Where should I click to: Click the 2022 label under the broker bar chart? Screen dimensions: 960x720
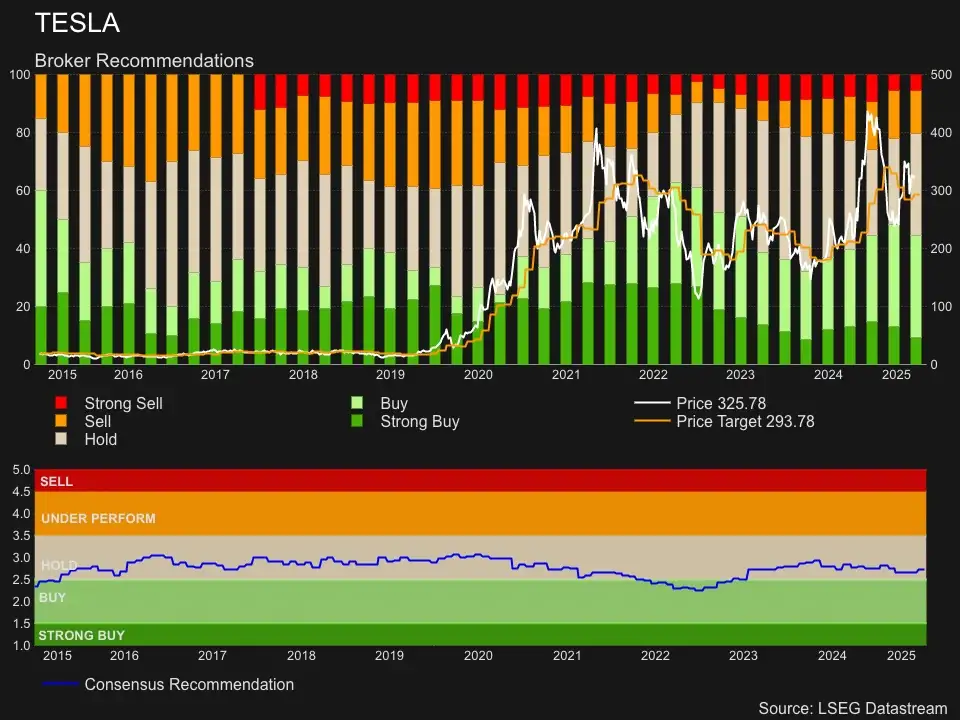point(653,375)
